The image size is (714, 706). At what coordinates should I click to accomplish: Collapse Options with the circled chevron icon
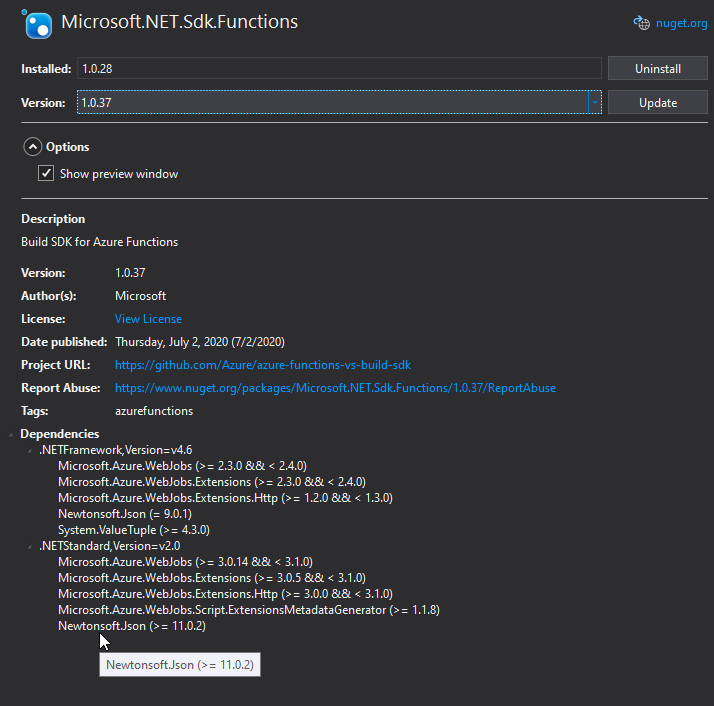click(x=33, y=147)
